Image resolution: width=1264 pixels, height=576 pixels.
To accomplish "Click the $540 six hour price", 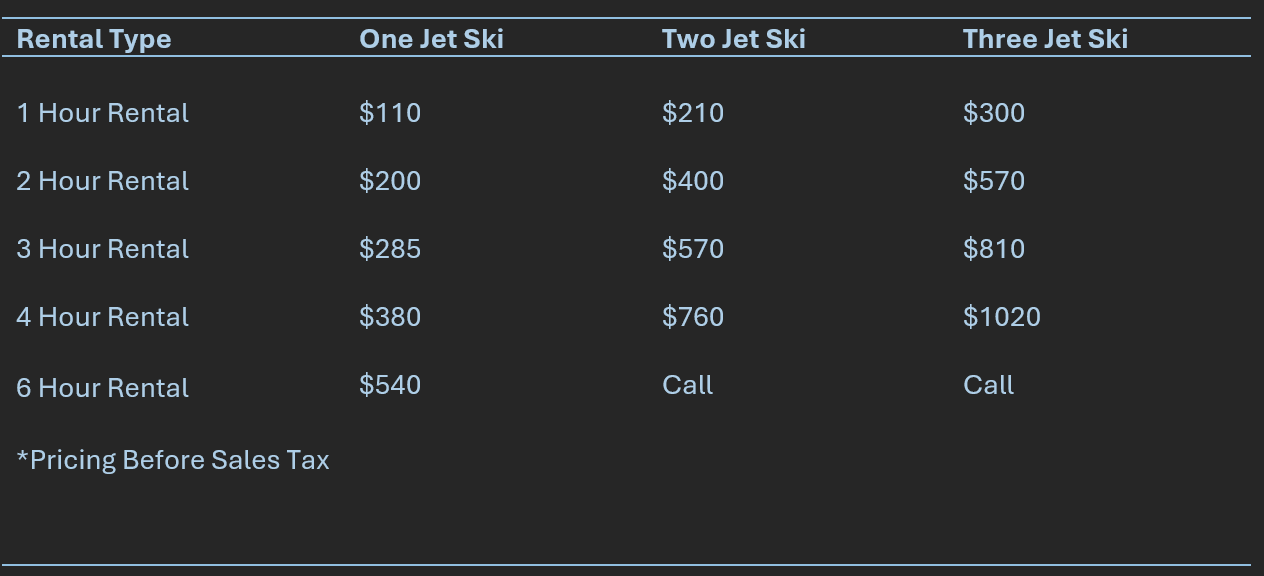I will pos(390,385).
